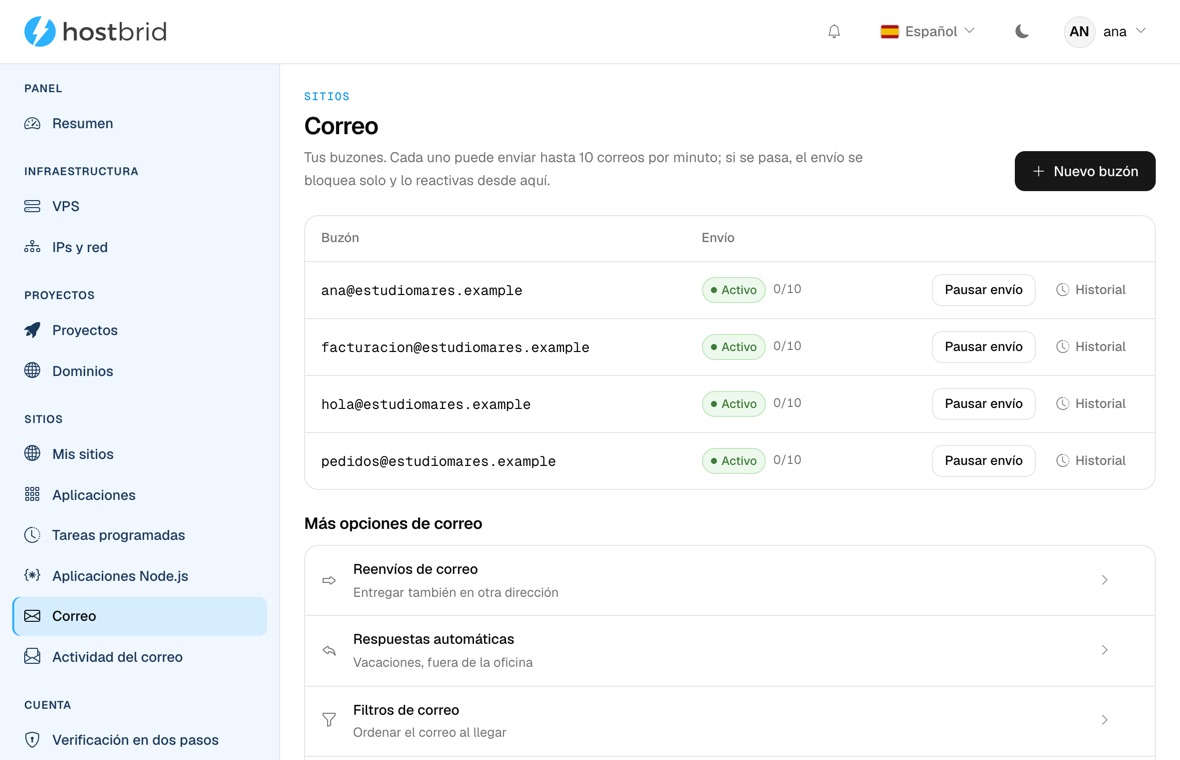Click the Aplicaciones Node.js braces icon
Image resolution: width=1180 pixels, height=760 pixels.
pyautogui.click(x=32, y=576)
